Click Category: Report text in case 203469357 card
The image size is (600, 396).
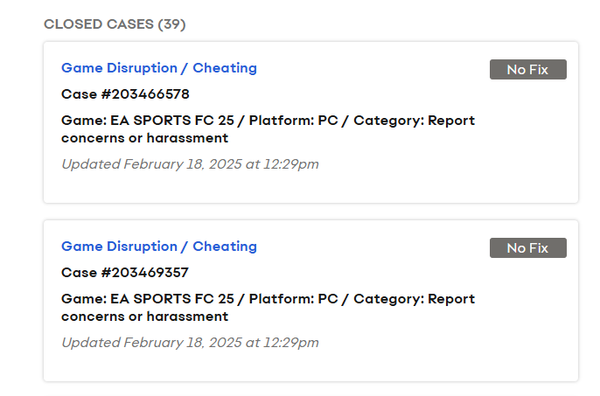pos(414,299)
